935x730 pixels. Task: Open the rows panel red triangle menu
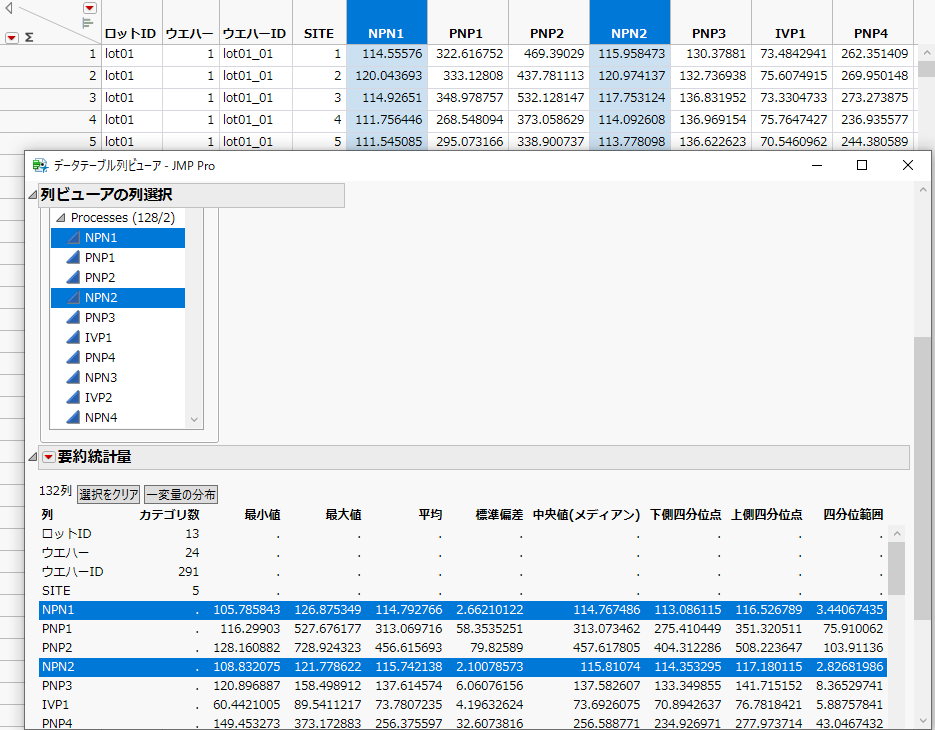11,37
